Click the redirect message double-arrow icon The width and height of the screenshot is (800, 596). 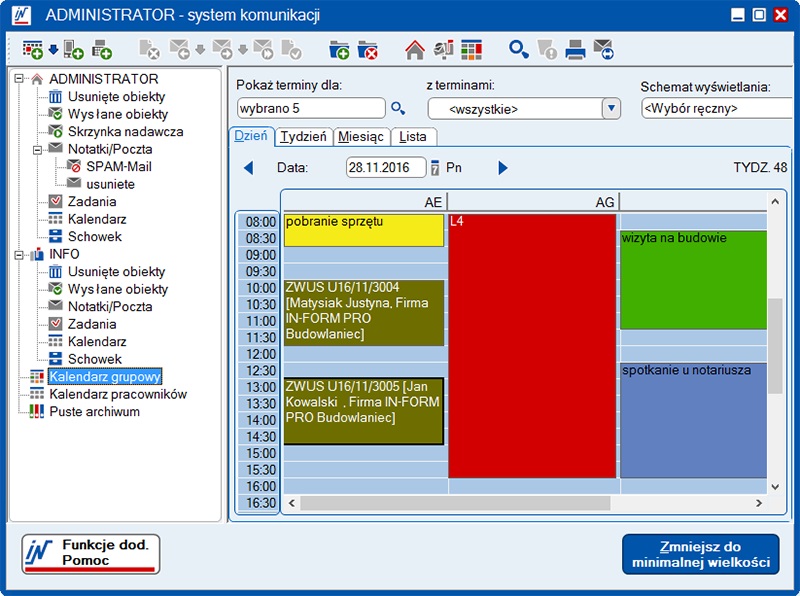click(263, 50)
